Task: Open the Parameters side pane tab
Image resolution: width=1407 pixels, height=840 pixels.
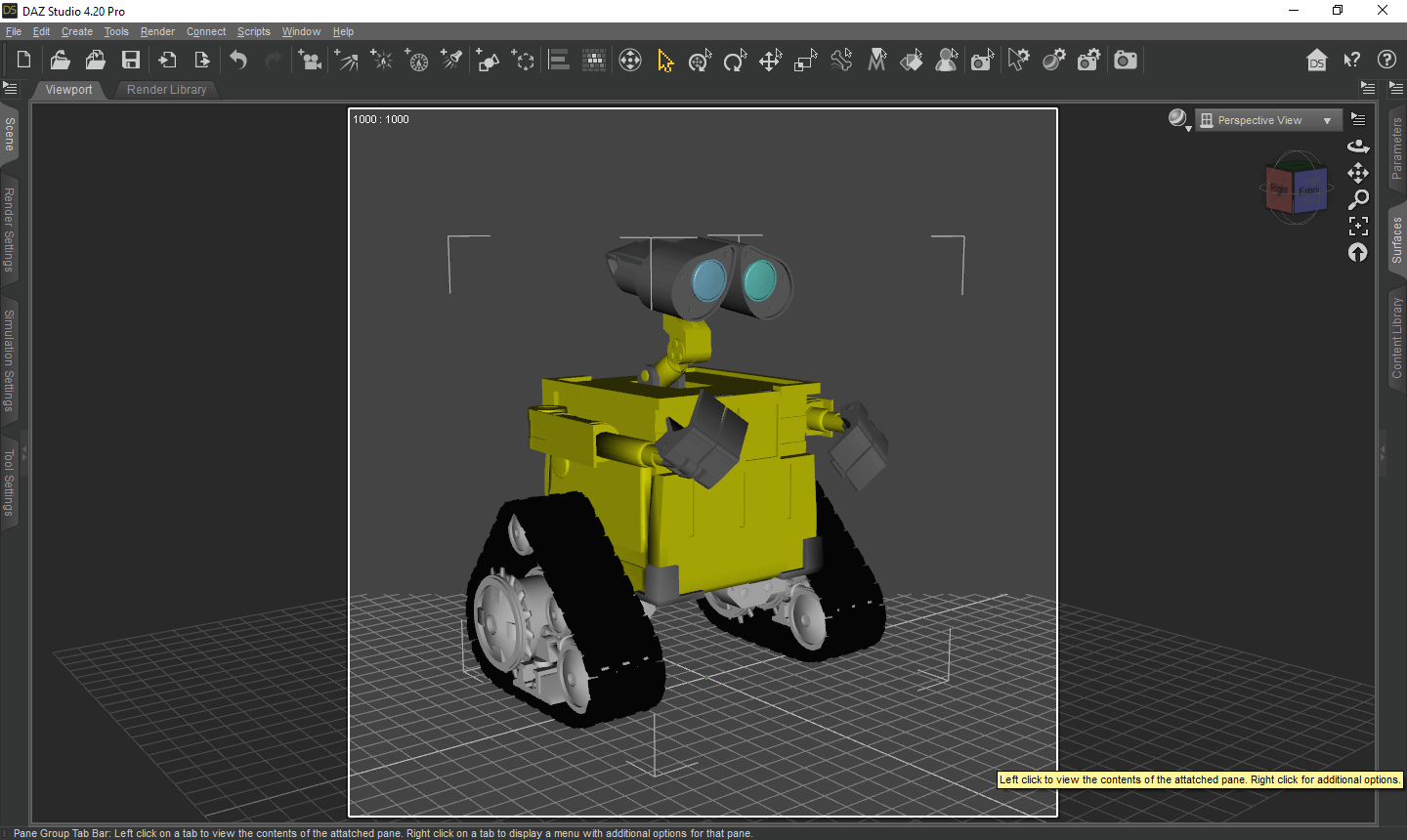Action: pos(1397,148)
